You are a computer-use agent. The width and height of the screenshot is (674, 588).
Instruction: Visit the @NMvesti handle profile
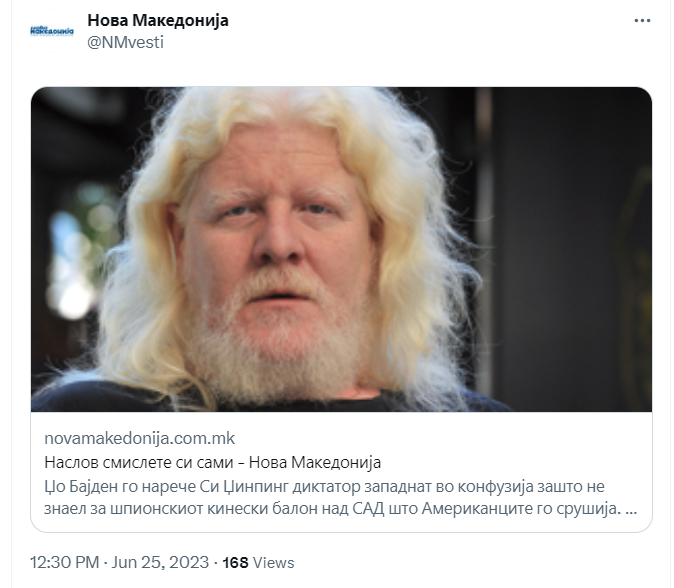(126, 42)
